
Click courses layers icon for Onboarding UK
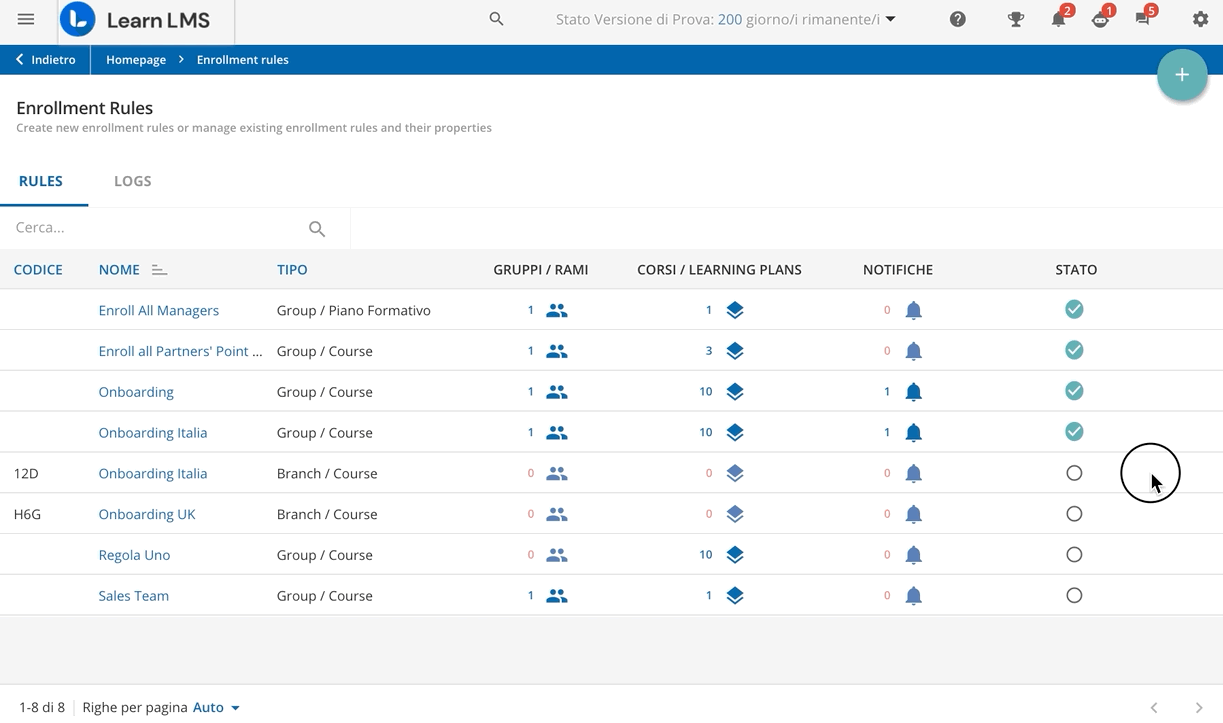(735, 515)
